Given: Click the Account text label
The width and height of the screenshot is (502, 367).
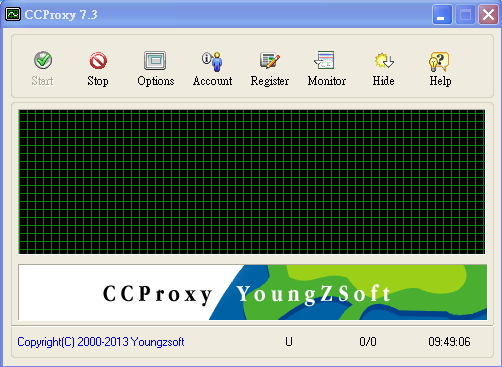Looking at the screenshot, I should [212, 81].
